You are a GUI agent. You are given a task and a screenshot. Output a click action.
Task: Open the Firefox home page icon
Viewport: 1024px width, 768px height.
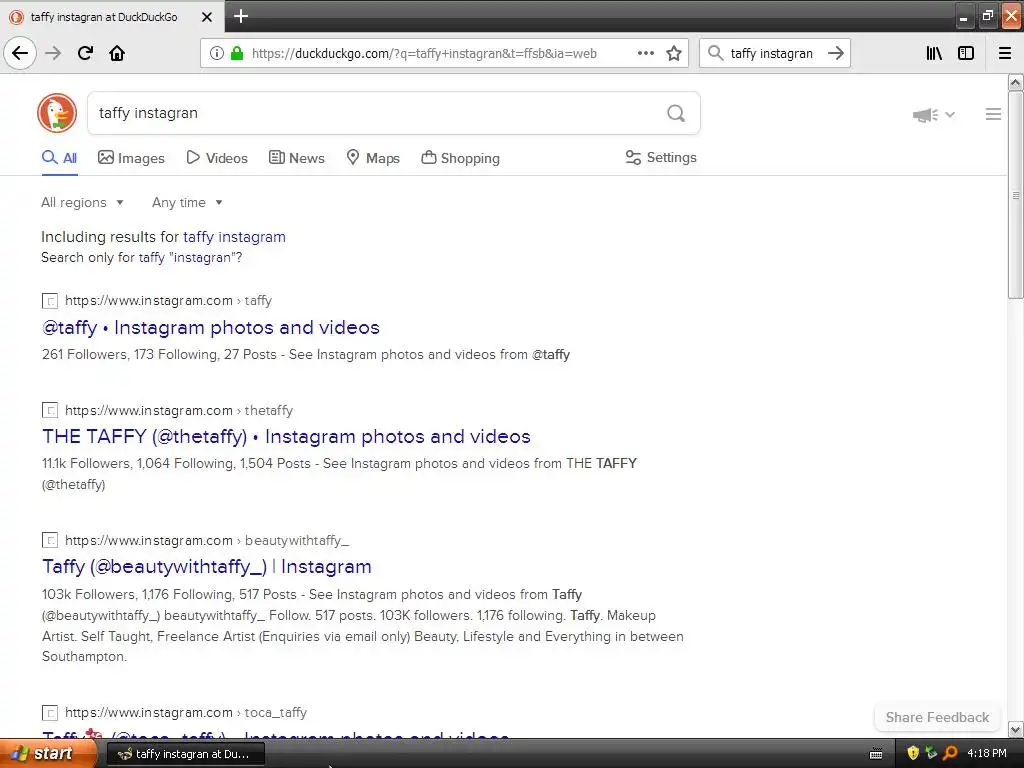(x=117, y=53)
